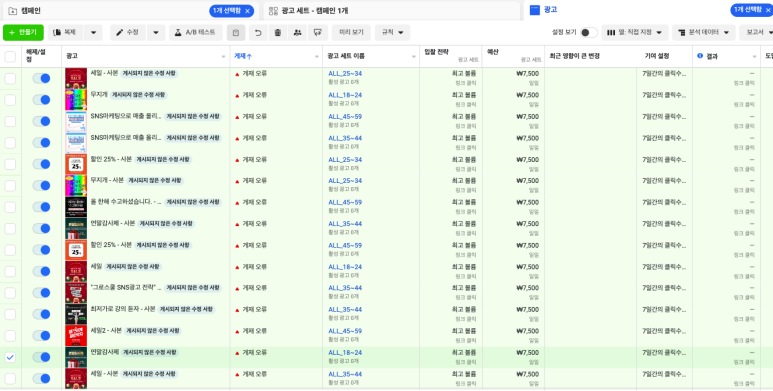Click the 입찰 전략 column header
773x391 pixels.
[x=435, y=51]
